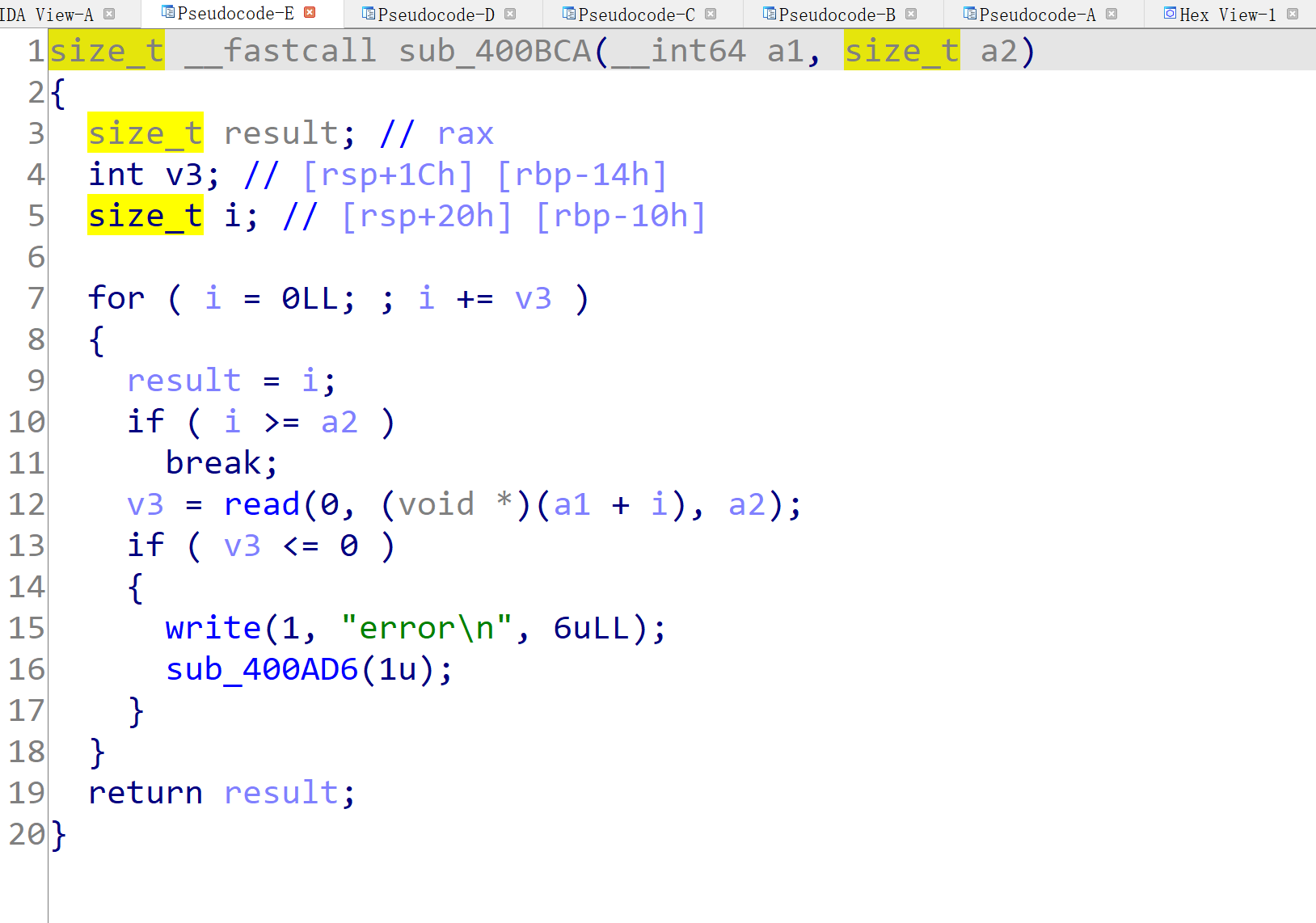
Task: Click the highlighted size_t return type on line 1
Action: pos(107,50)
